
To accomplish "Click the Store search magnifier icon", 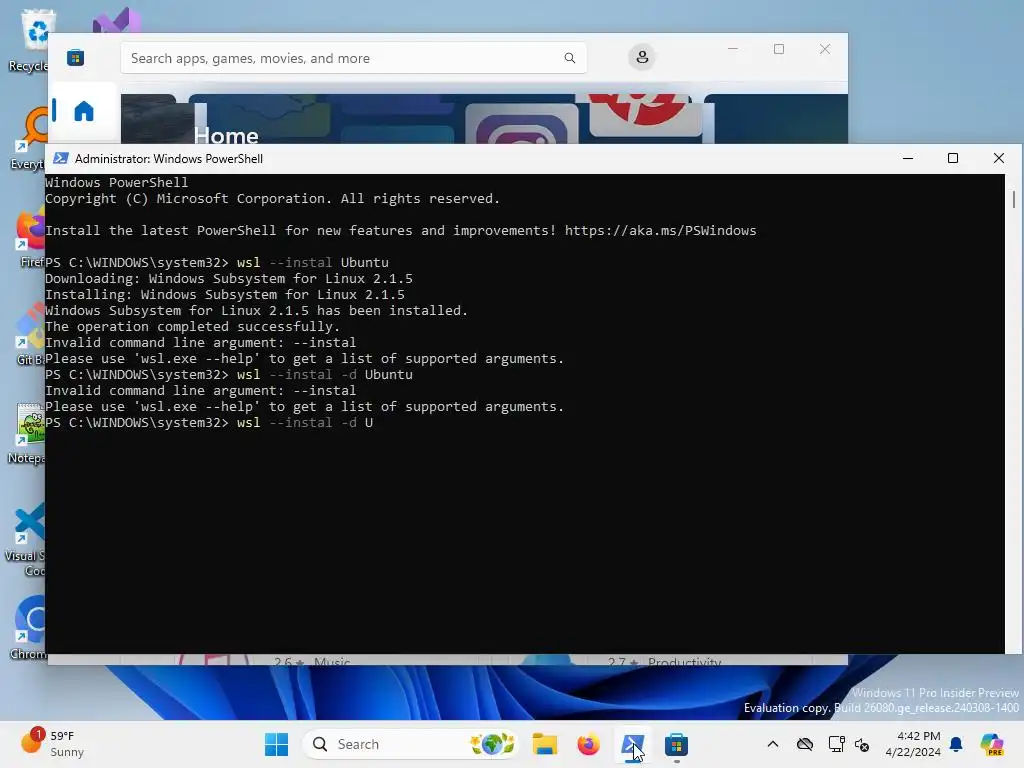I will (569, 58).
